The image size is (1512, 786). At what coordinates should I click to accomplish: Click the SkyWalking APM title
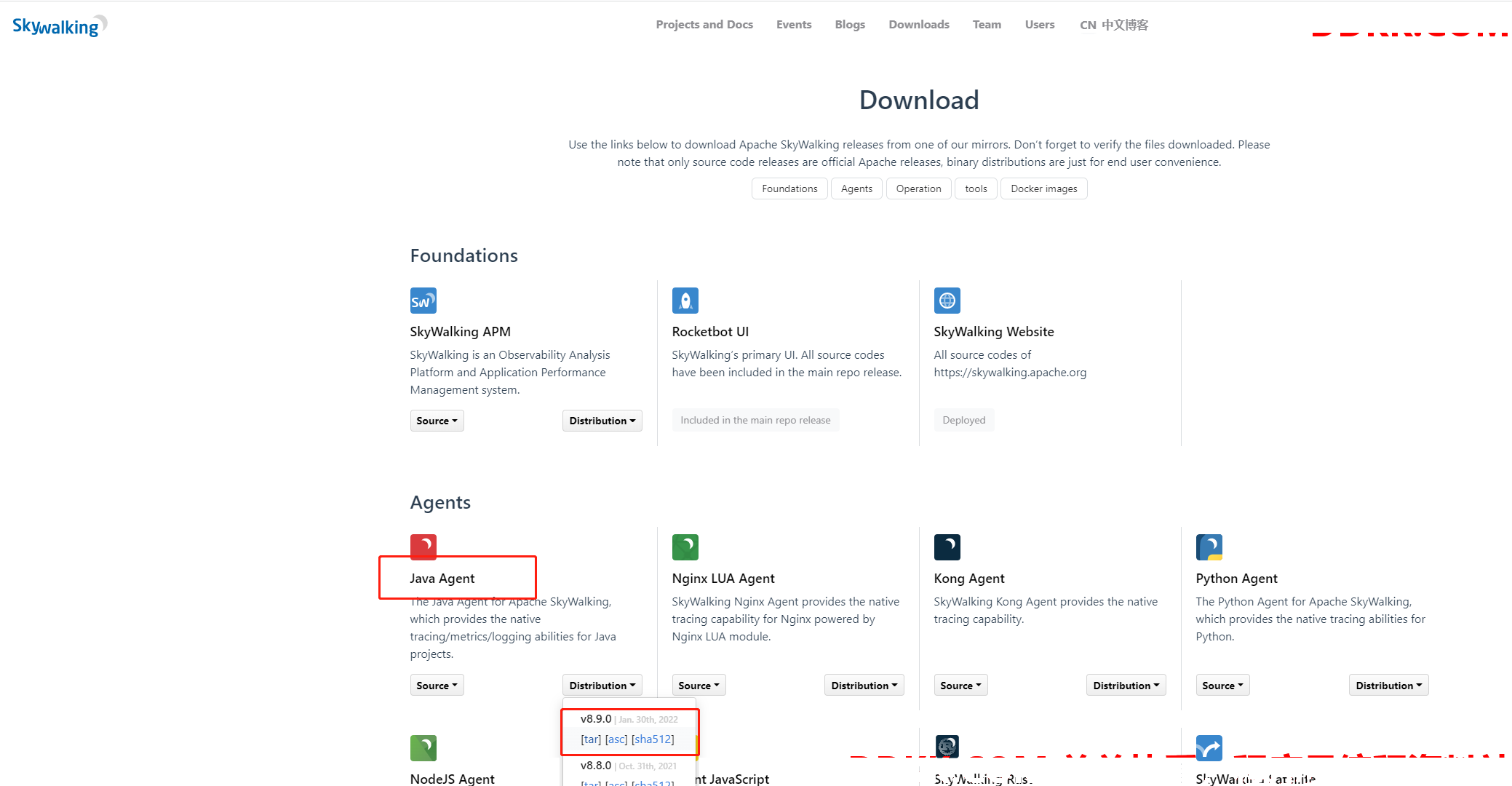pos(460,332)
